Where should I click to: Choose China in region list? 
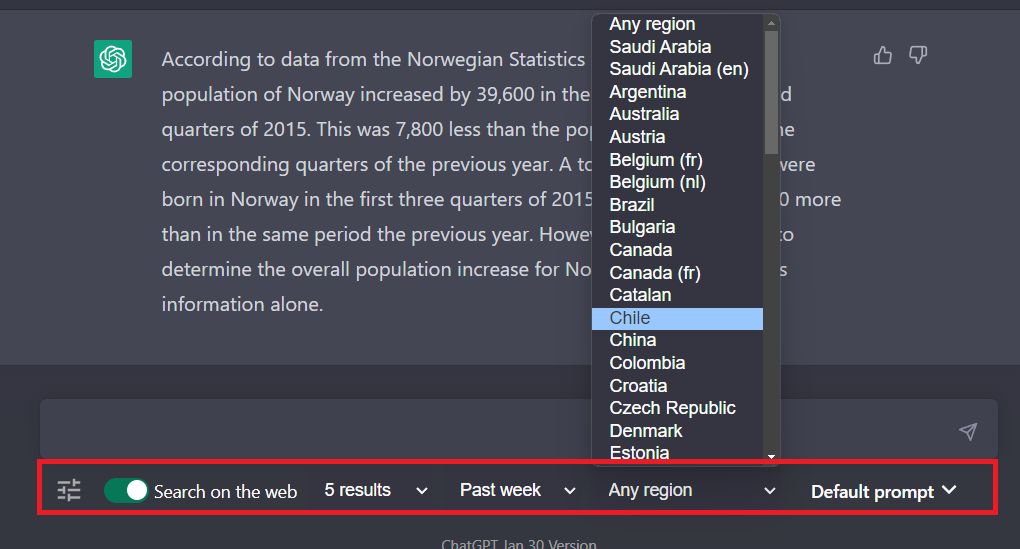point(677,340)
